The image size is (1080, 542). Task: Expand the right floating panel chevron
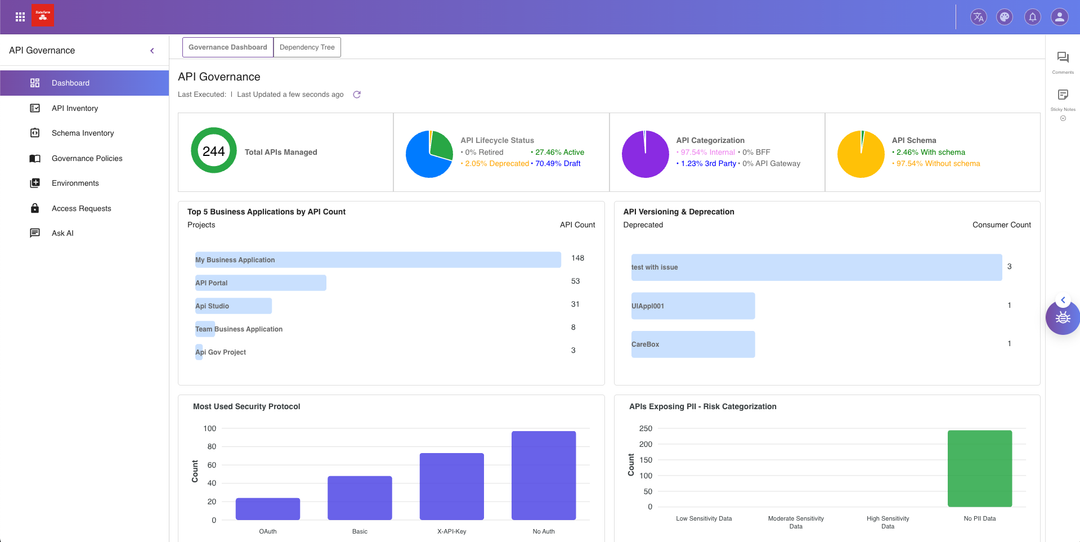pos(1063,300)
